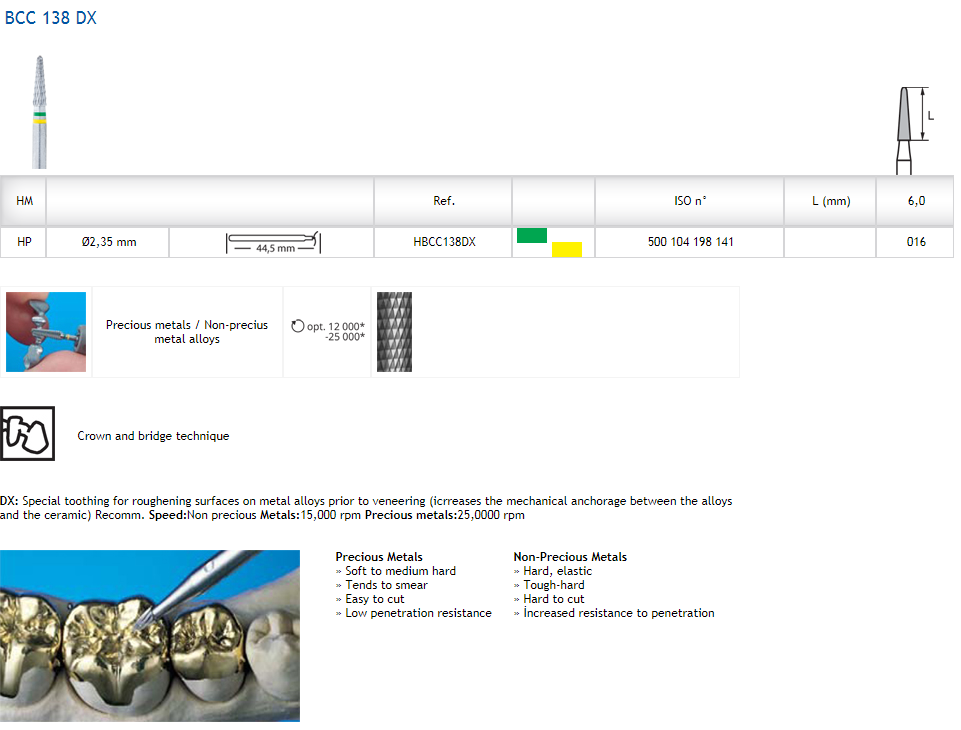This screenshot has width=961, height=730.
Task: Click the BCC 138 DX product title
Action: (x=51, y=18)
